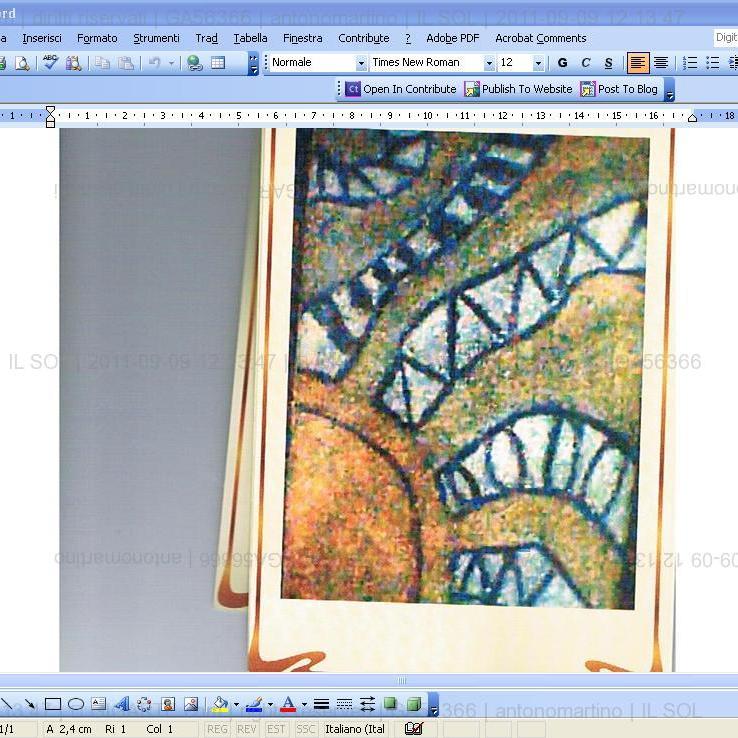Open the Contribute menu
The image size is (738, 738).
pos(363,38)
